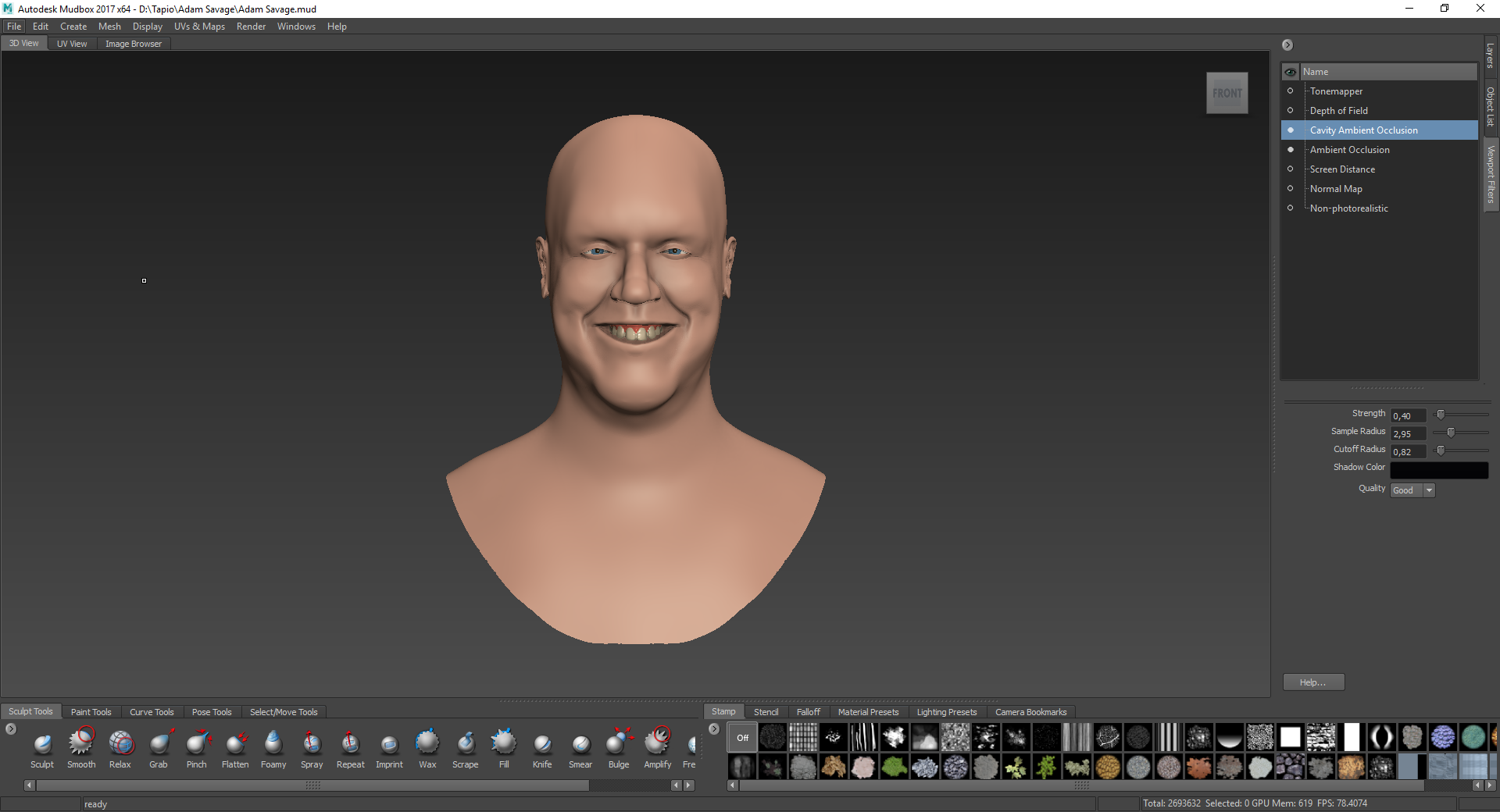Select the Smooth sculpt tool
Image resolution: width=1500 pixels, height=812 pixels.
point(81,743)
